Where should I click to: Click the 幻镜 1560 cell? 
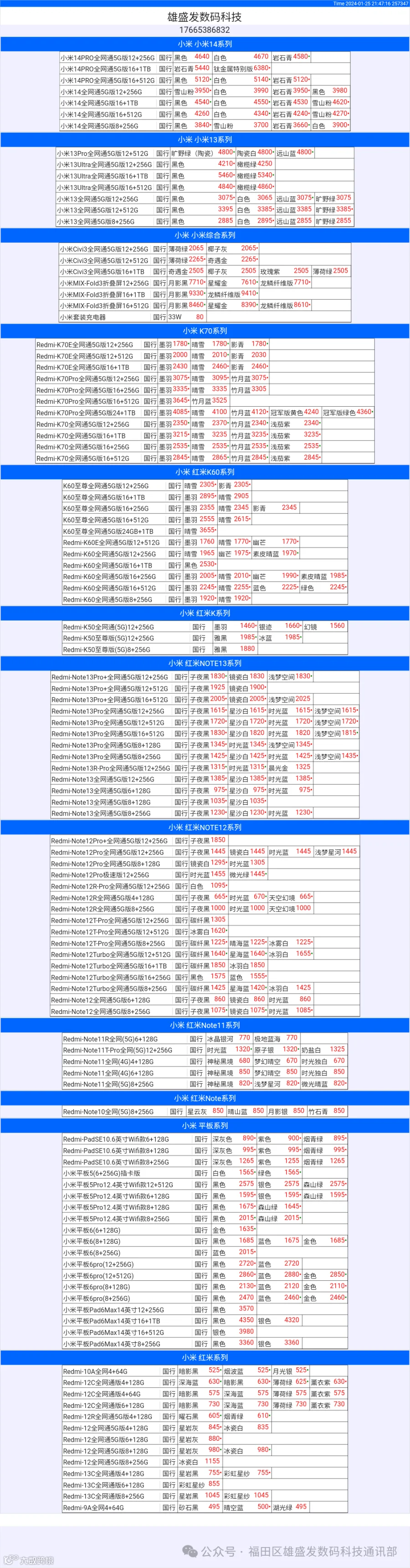pos(325,626)
